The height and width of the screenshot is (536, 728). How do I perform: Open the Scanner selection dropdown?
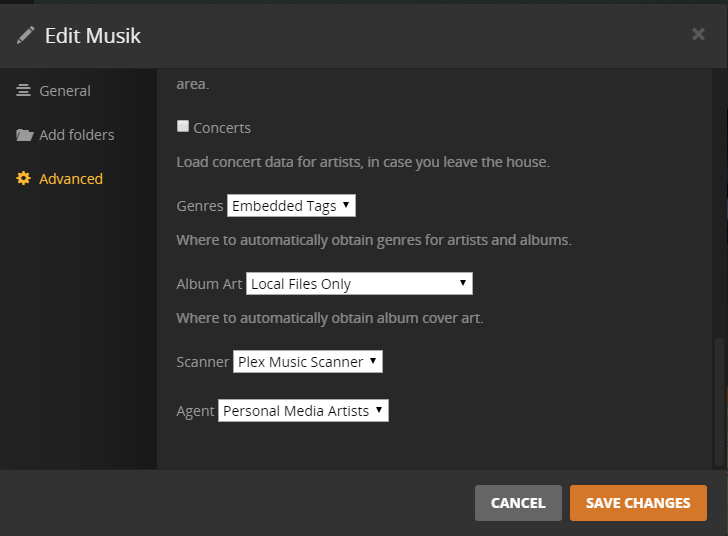(x=308, y=362)
